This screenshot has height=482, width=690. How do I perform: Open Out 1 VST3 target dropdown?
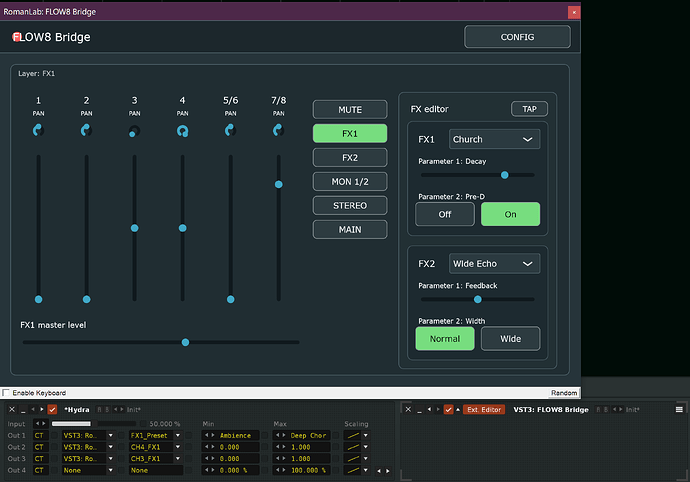[x=89, y=435]
